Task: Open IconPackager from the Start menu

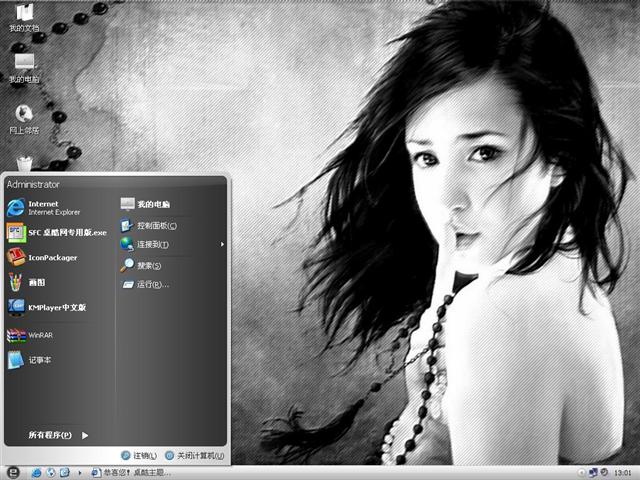Action: click(50, 257)
